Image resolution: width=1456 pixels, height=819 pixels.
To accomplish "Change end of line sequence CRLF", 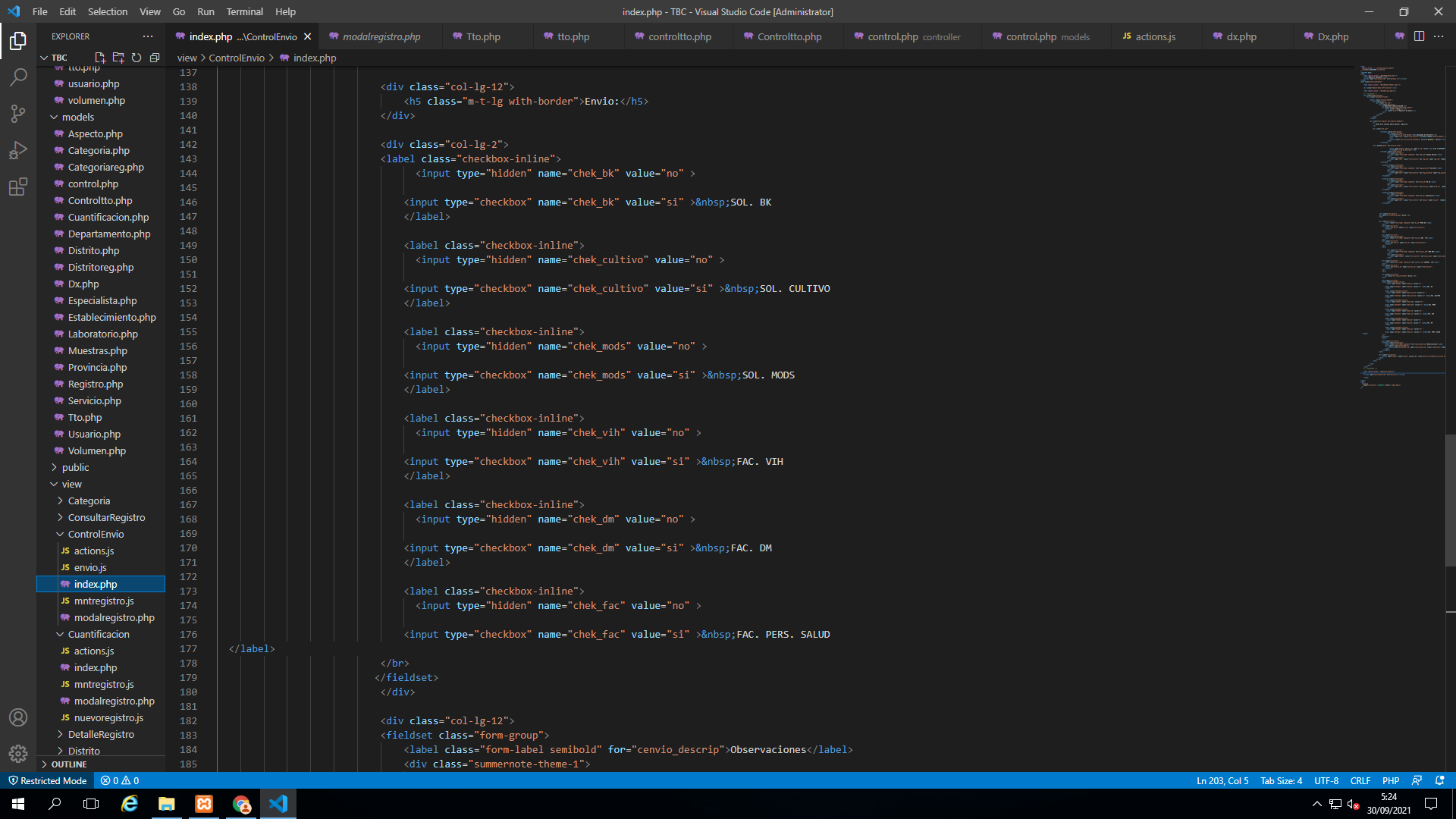I will [1360, 780].
